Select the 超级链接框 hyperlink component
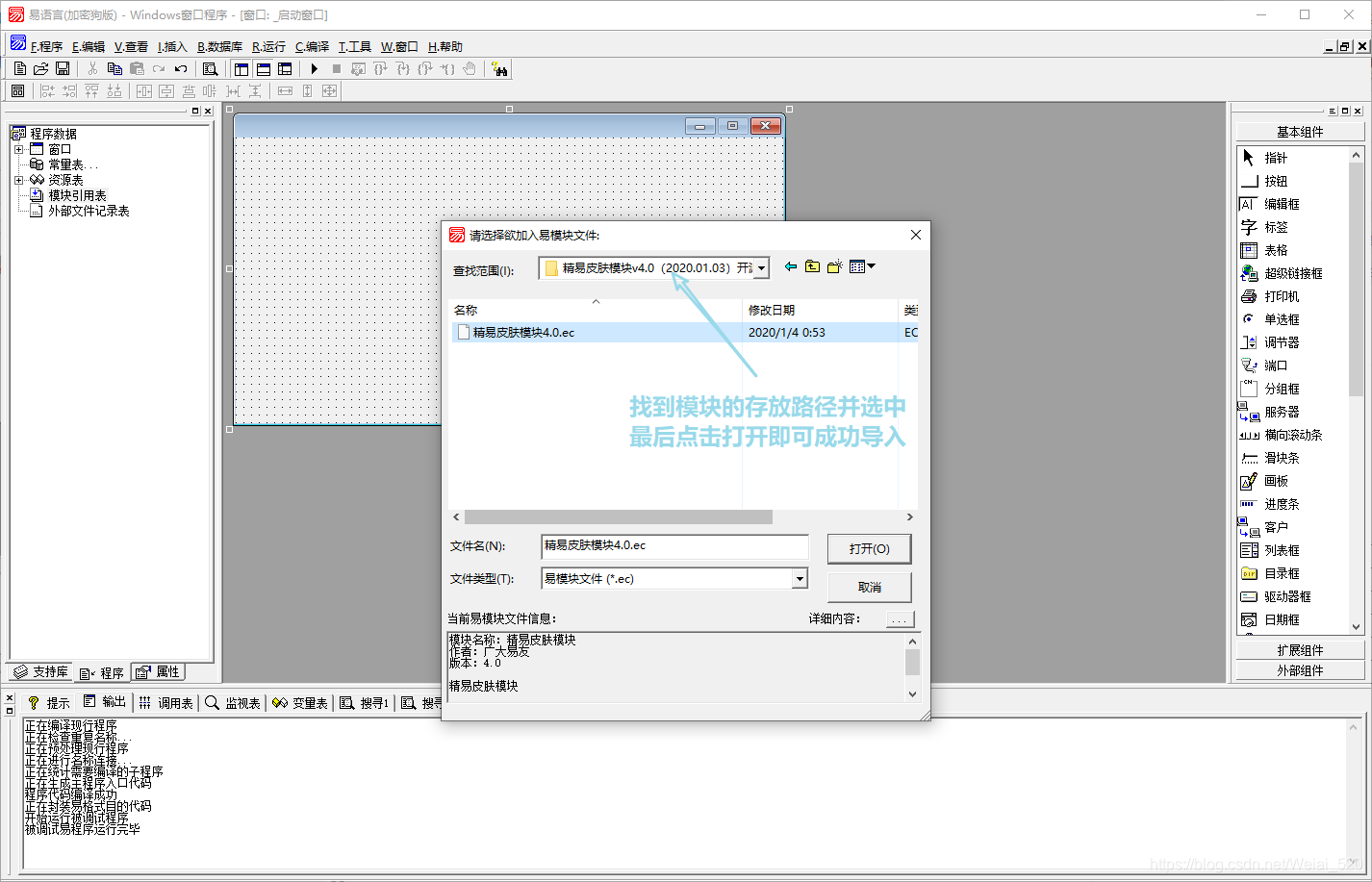This screenshot has width=1372, height=882. pos(1294,273)
